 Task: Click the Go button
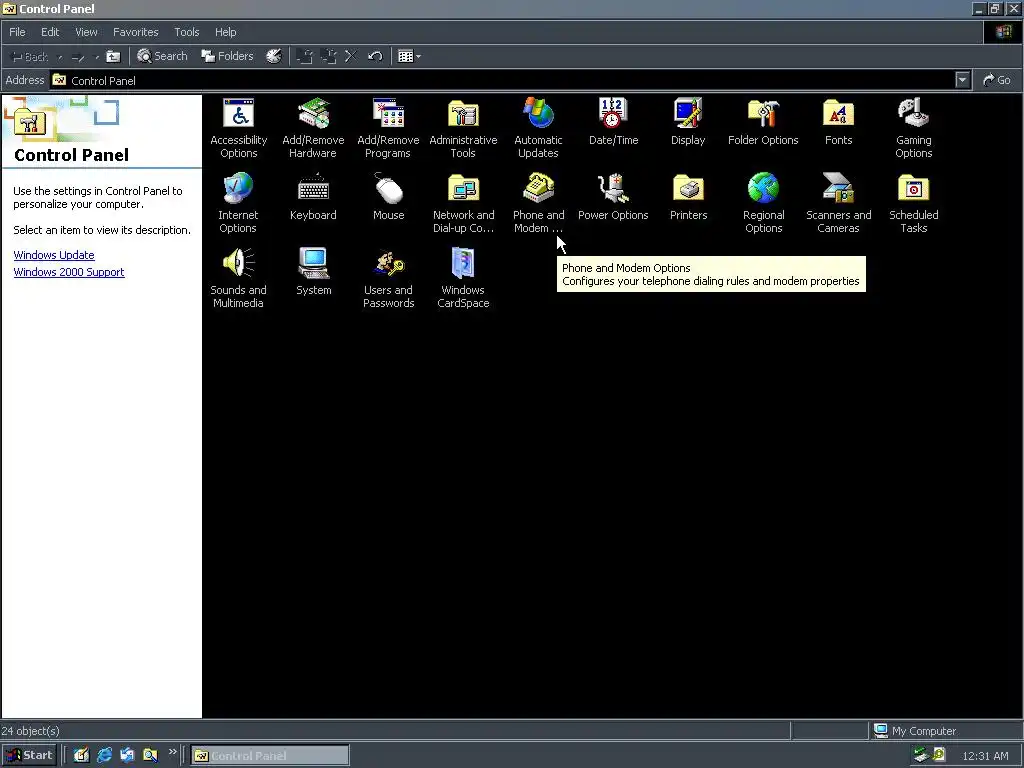997,80
